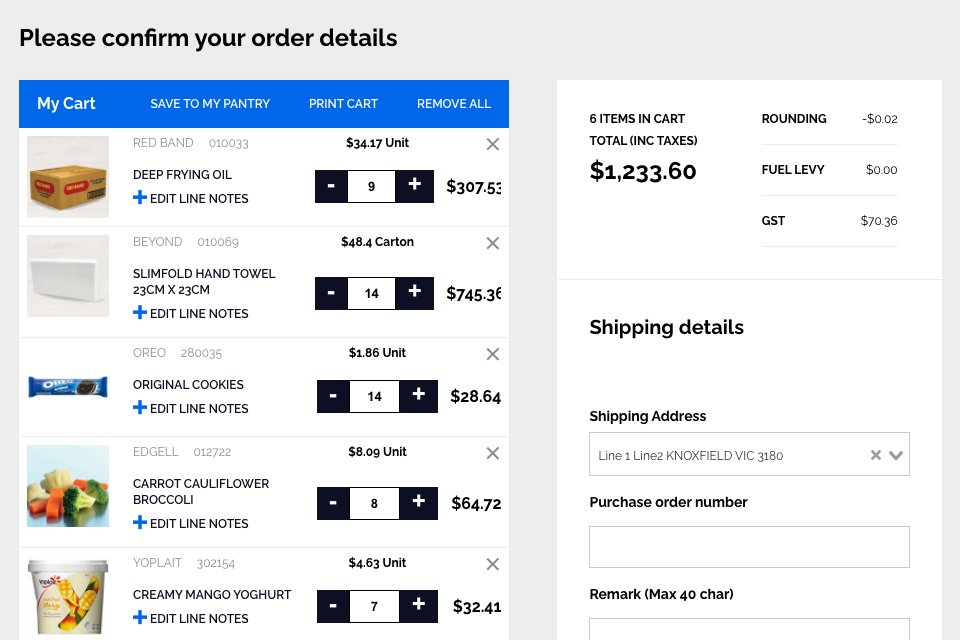Delete Original Cookies line with X icon
The width and height of the screenshot is (960, 640).
(x=492, y=354)
